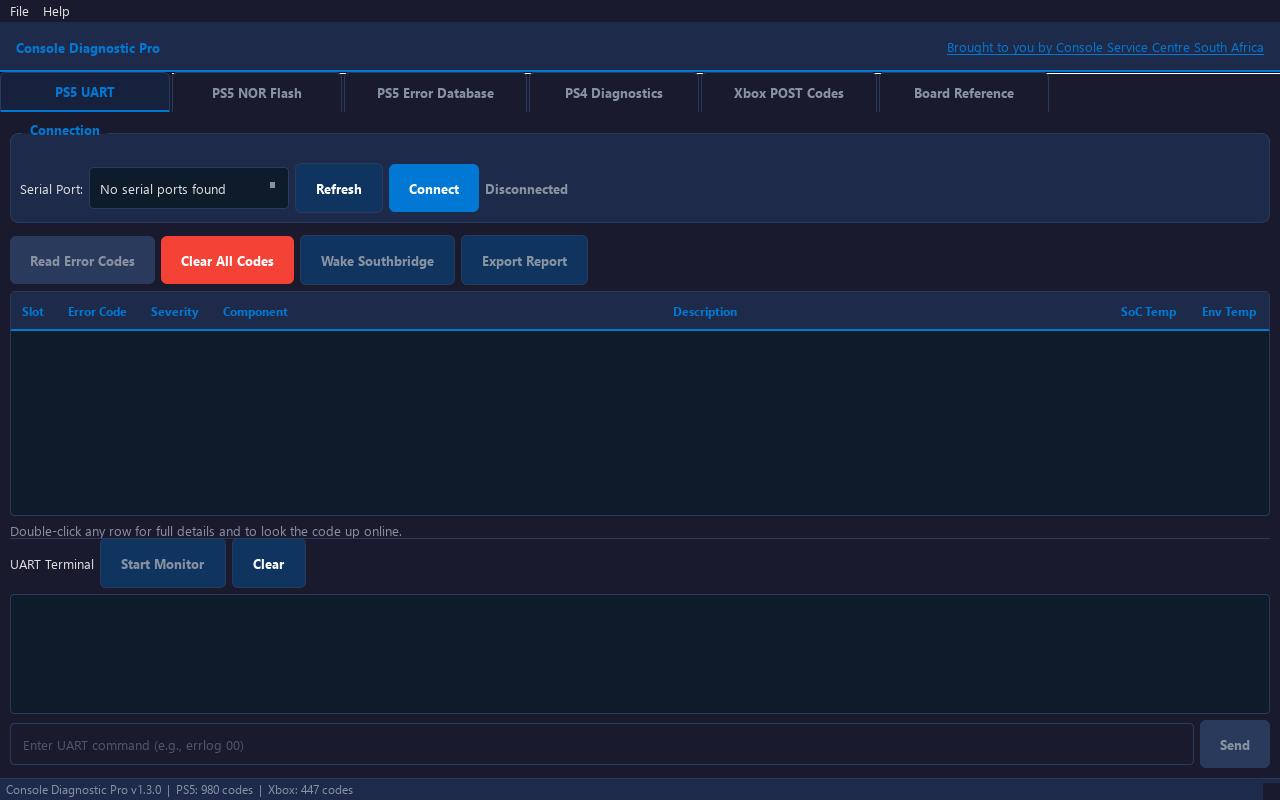Image resolution: width=1280 pixels, height=800 pixels.
Task: Clear the UART terminal output
Action: 268,564
